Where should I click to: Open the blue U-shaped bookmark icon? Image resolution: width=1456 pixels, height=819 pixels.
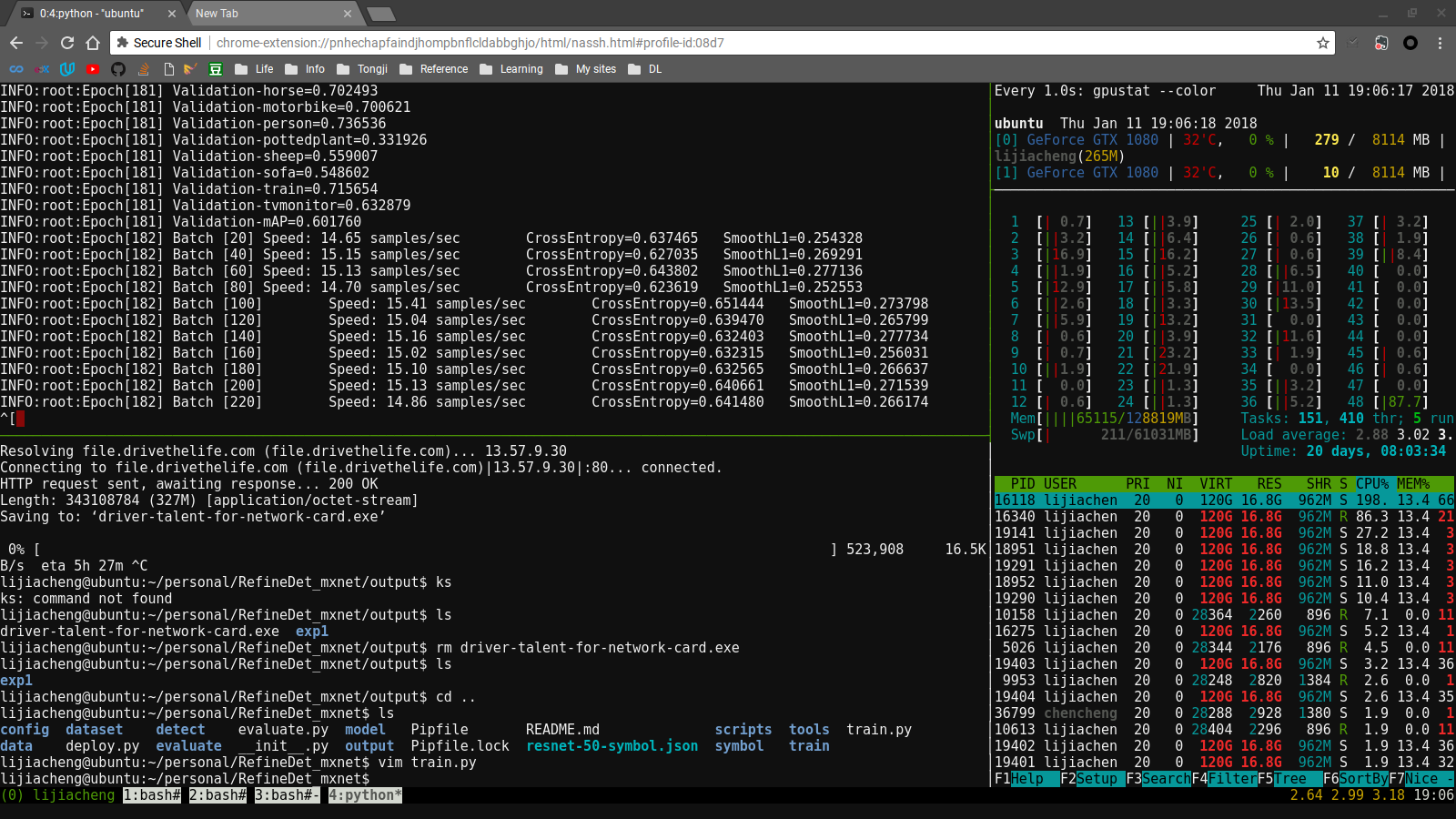(67, 69)
